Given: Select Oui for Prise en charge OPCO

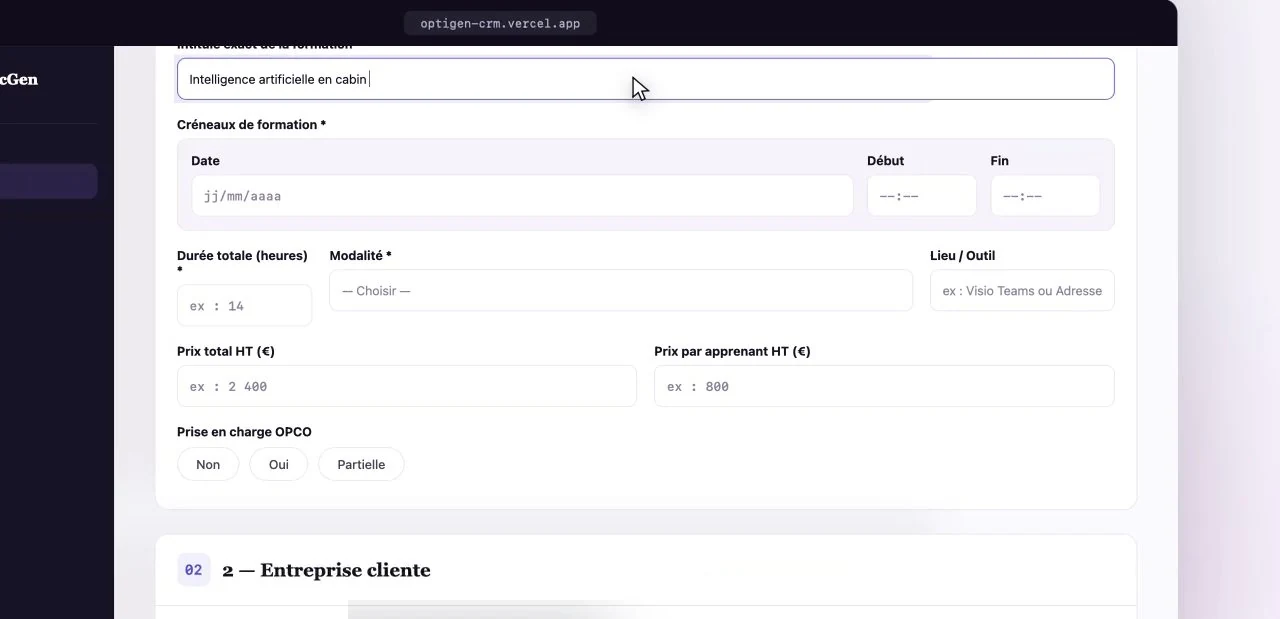Looking at the screenshot, I should coord(279,464).
